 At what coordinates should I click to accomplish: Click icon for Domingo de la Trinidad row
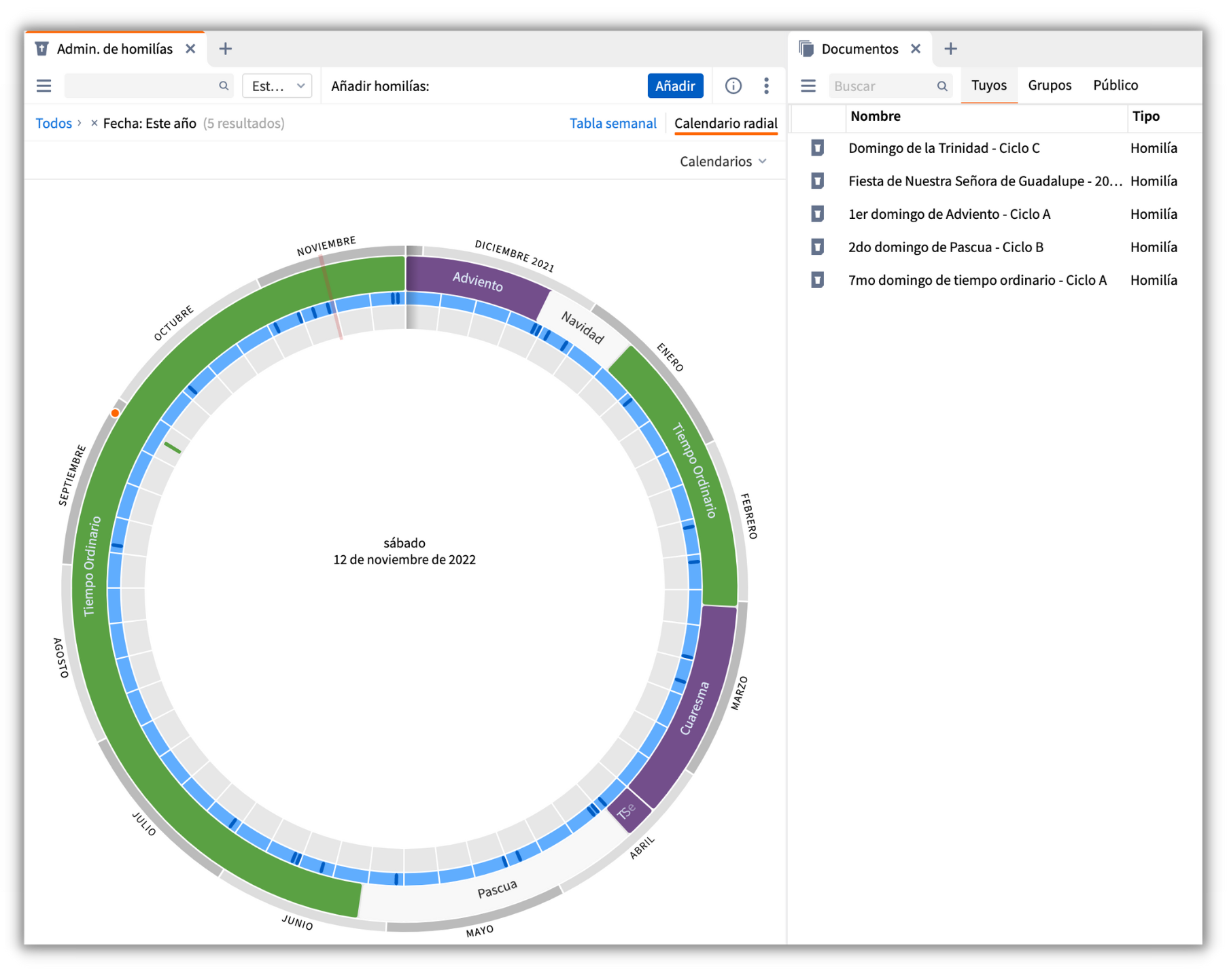click(818, 148)
